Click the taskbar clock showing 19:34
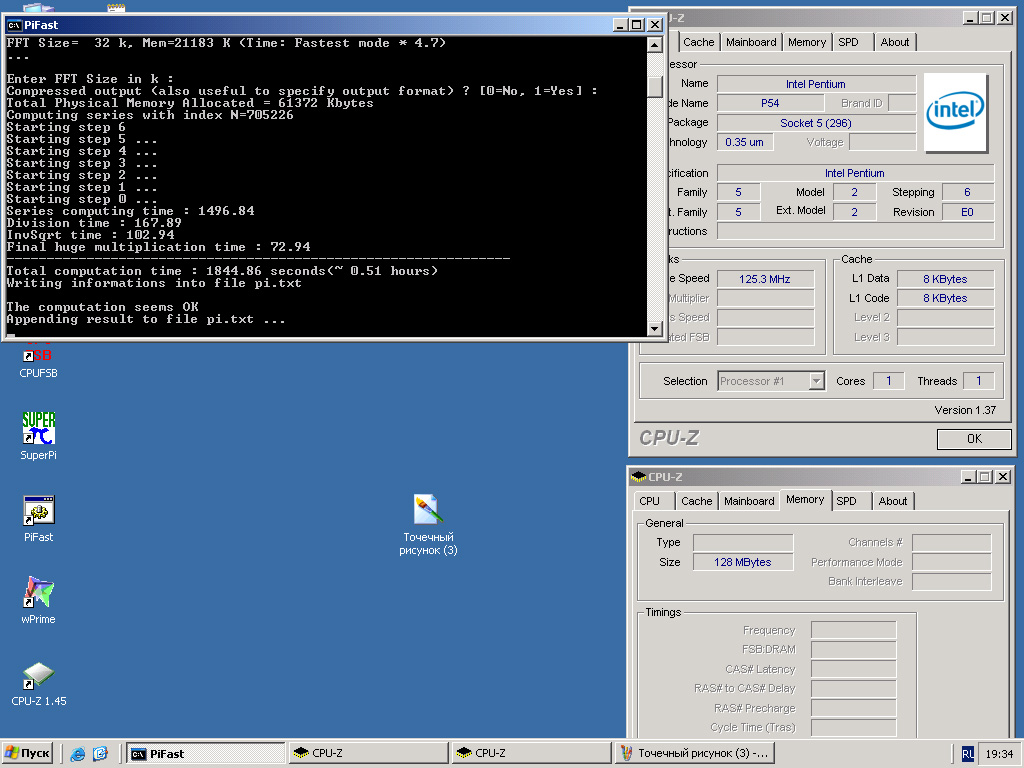The image size is (1024, 768). [x=999, y=754]
